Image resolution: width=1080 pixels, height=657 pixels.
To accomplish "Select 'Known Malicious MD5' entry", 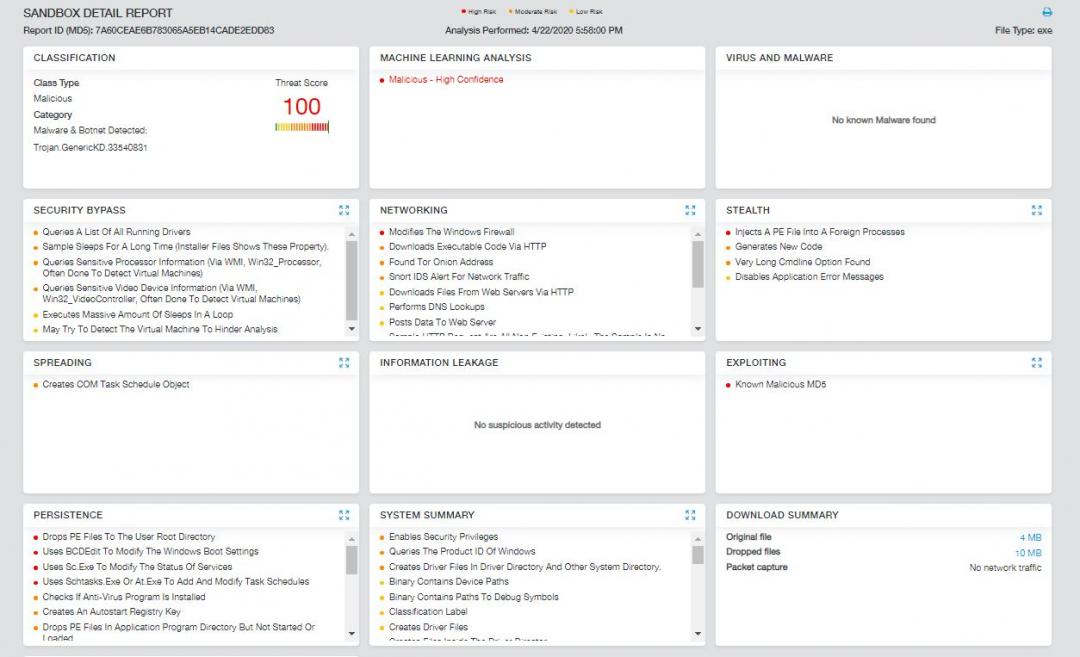I will click(780, 385).
